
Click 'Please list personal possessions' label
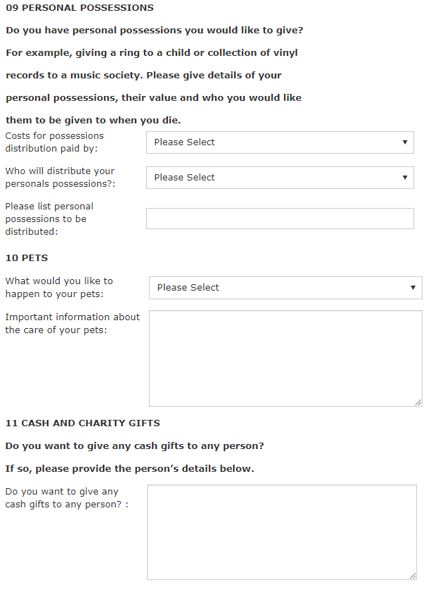(49, 219)
